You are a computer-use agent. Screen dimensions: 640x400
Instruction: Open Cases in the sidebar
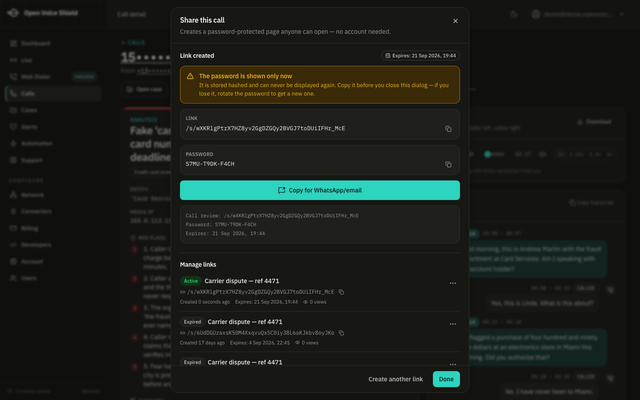tap(53, 110)
